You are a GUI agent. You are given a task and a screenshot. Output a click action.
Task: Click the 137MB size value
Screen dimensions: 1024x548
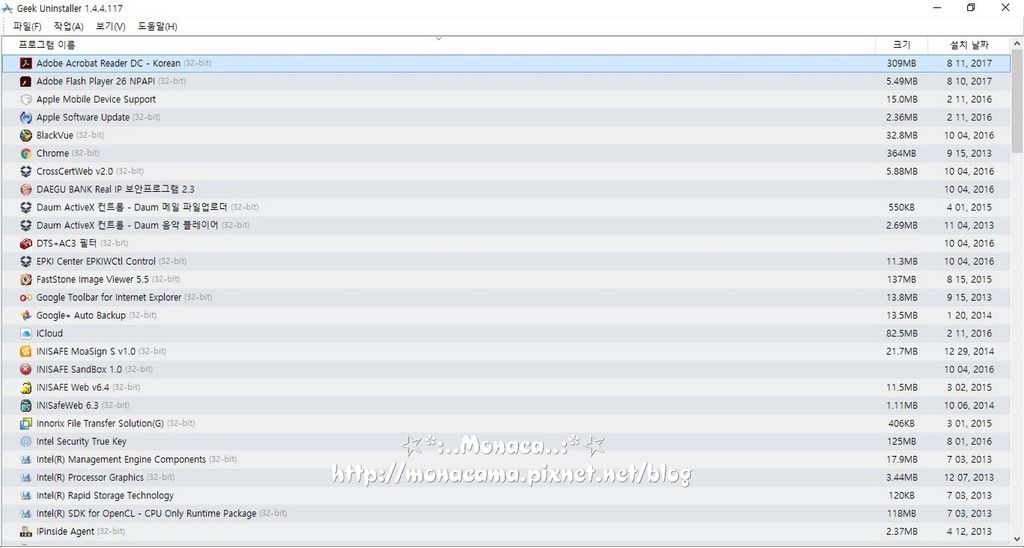click(901, 280)
